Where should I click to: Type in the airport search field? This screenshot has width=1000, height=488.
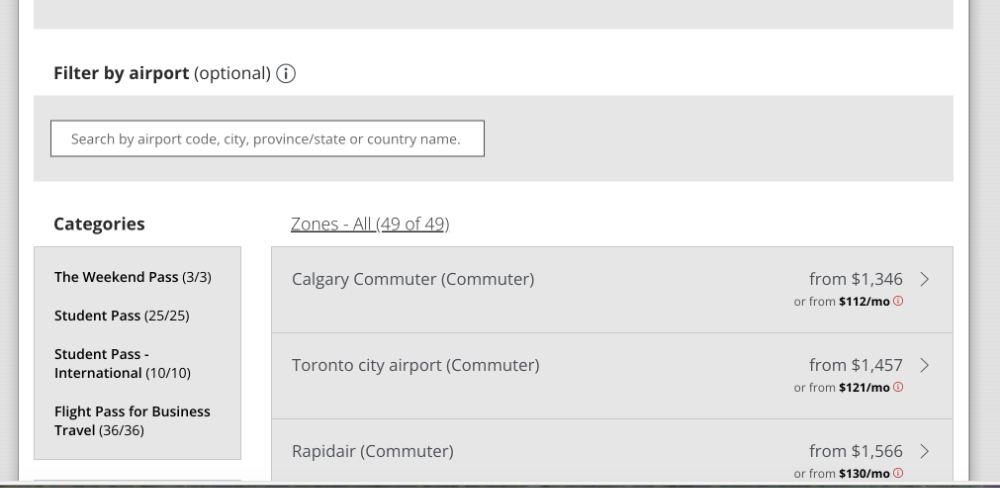coord(267,139)
